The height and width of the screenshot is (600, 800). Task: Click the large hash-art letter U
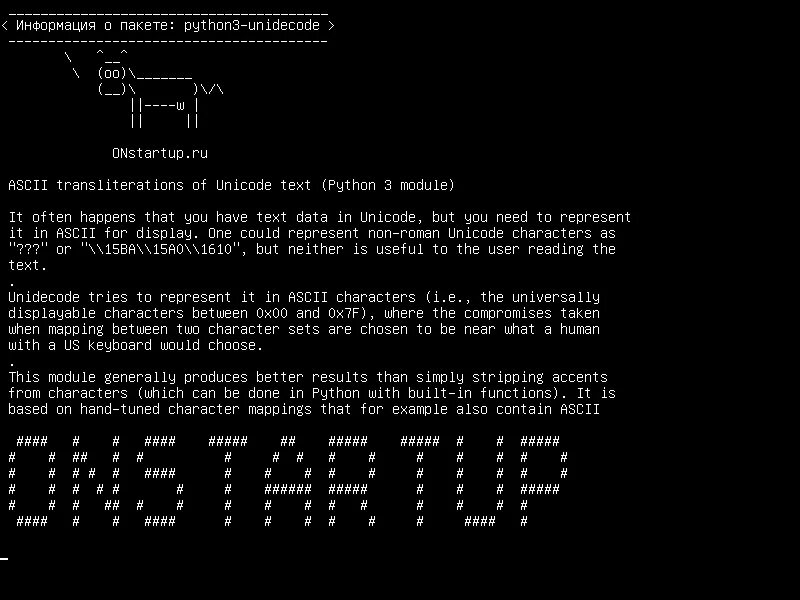point(480,481)
